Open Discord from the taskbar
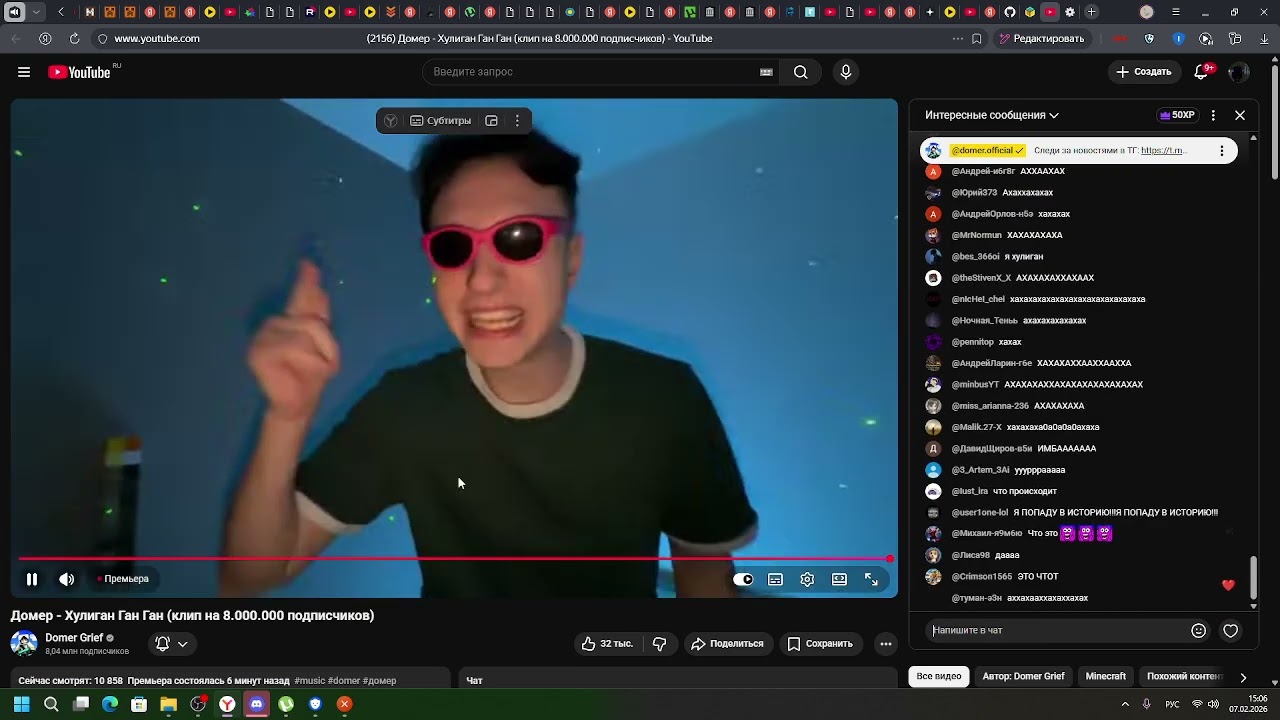Screen dimensions: 1280x720 point(256,704)
